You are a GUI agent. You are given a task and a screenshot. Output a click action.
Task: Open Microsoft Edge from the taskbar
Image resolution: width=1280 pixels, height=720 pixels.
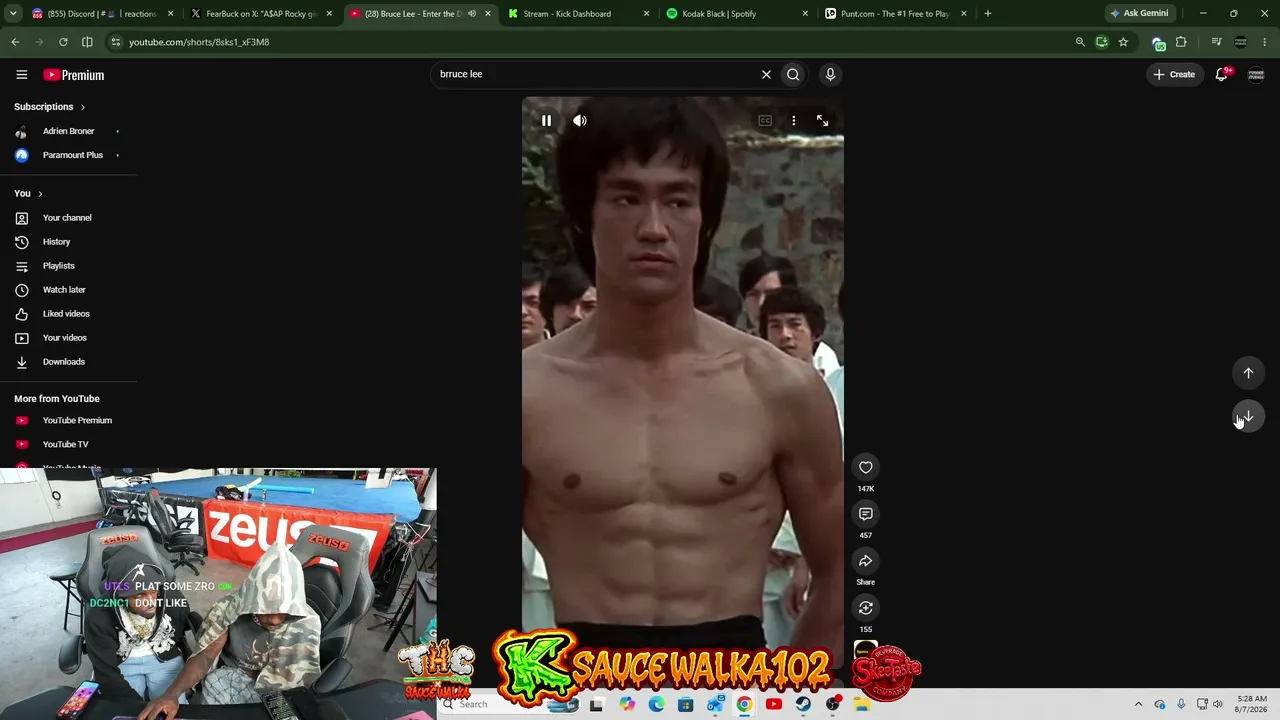coord(656,704)
